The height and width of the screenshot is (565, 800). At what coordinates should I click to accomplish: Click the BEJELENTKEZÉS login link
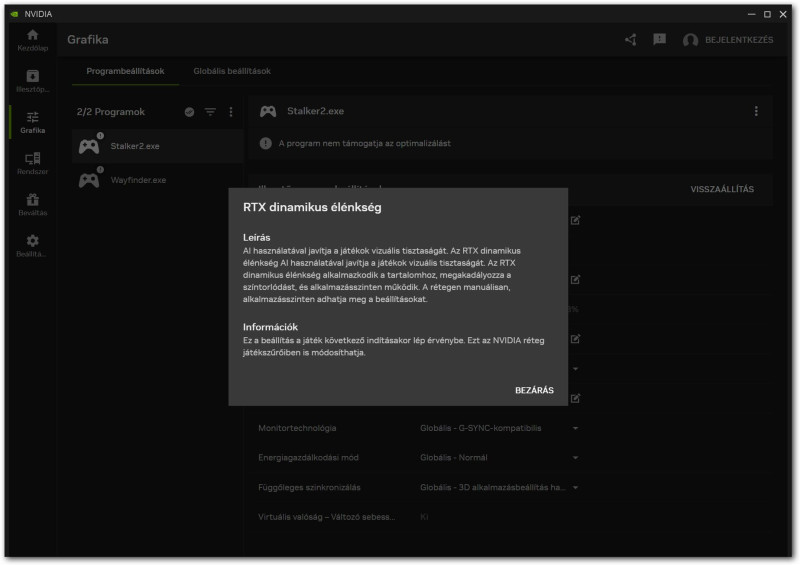tap(739, 40)
